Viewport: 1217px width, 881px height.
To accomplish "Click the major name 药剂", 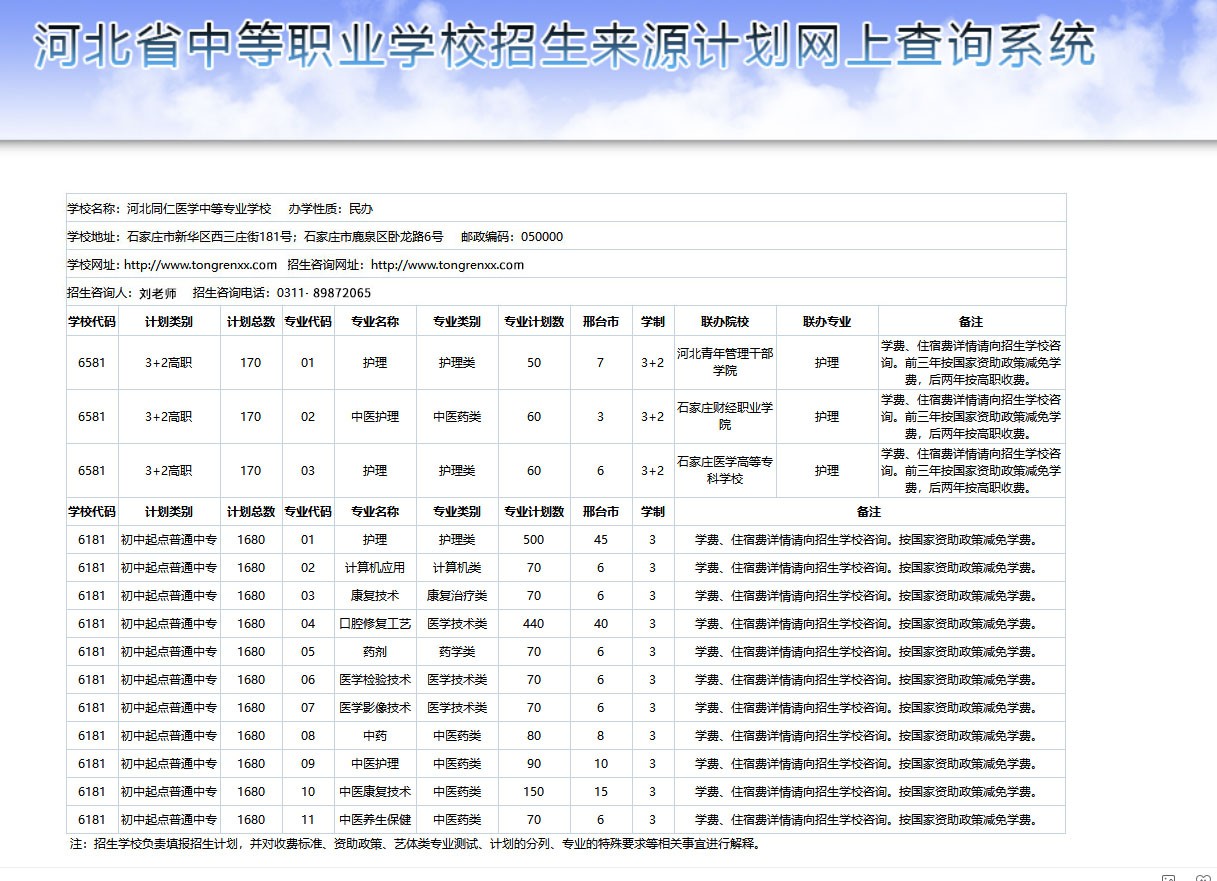I will coord(375,652).
